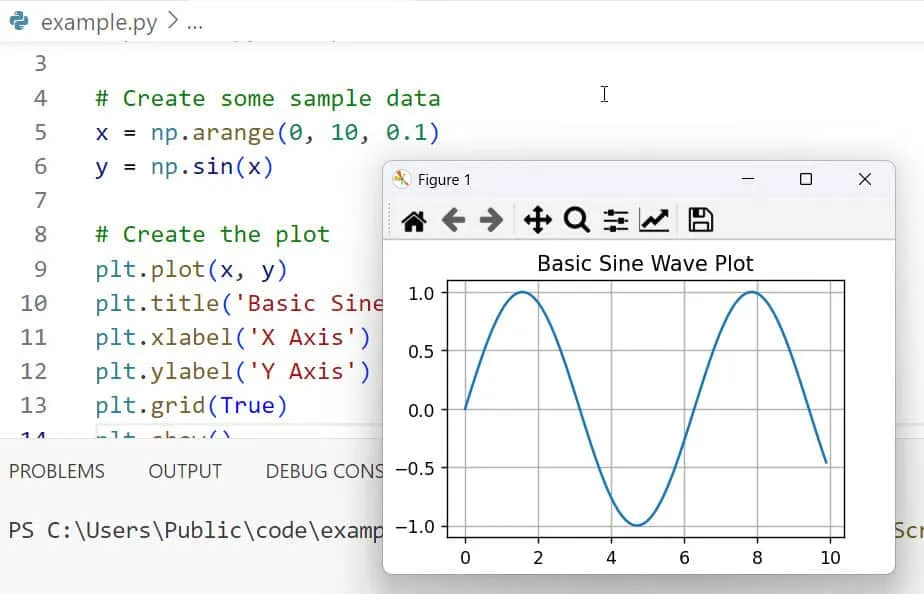
Task: Switch to the PROBLEMS panel tab
Action: coord(57,471)
